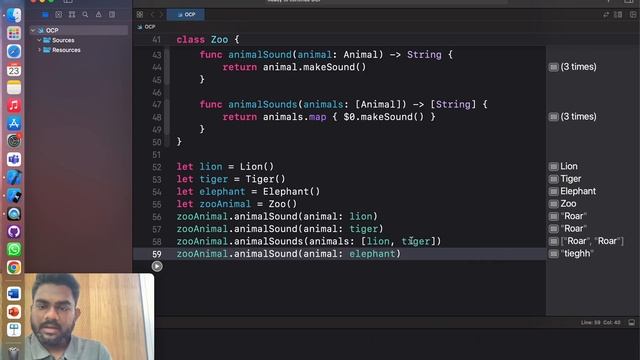Open Finder from the Dock
The image size is (640, 360).
click(x=14, y=16)
